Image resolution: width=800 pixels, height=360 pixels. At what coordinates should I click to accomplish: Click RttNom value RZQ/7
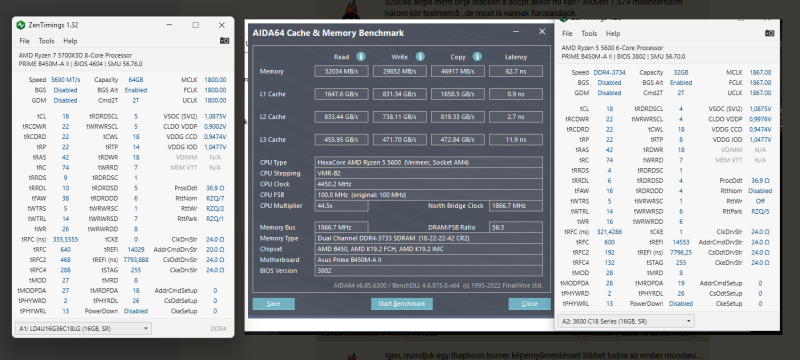[x=215, y=198]
